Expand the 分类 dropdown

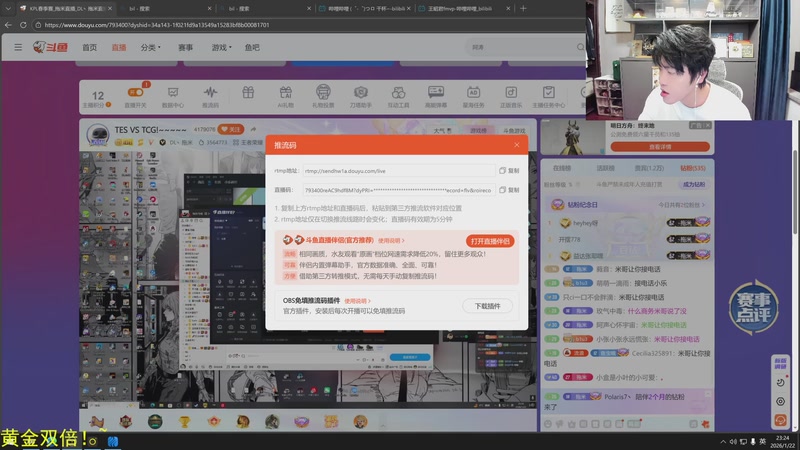(x=151, y=47)
